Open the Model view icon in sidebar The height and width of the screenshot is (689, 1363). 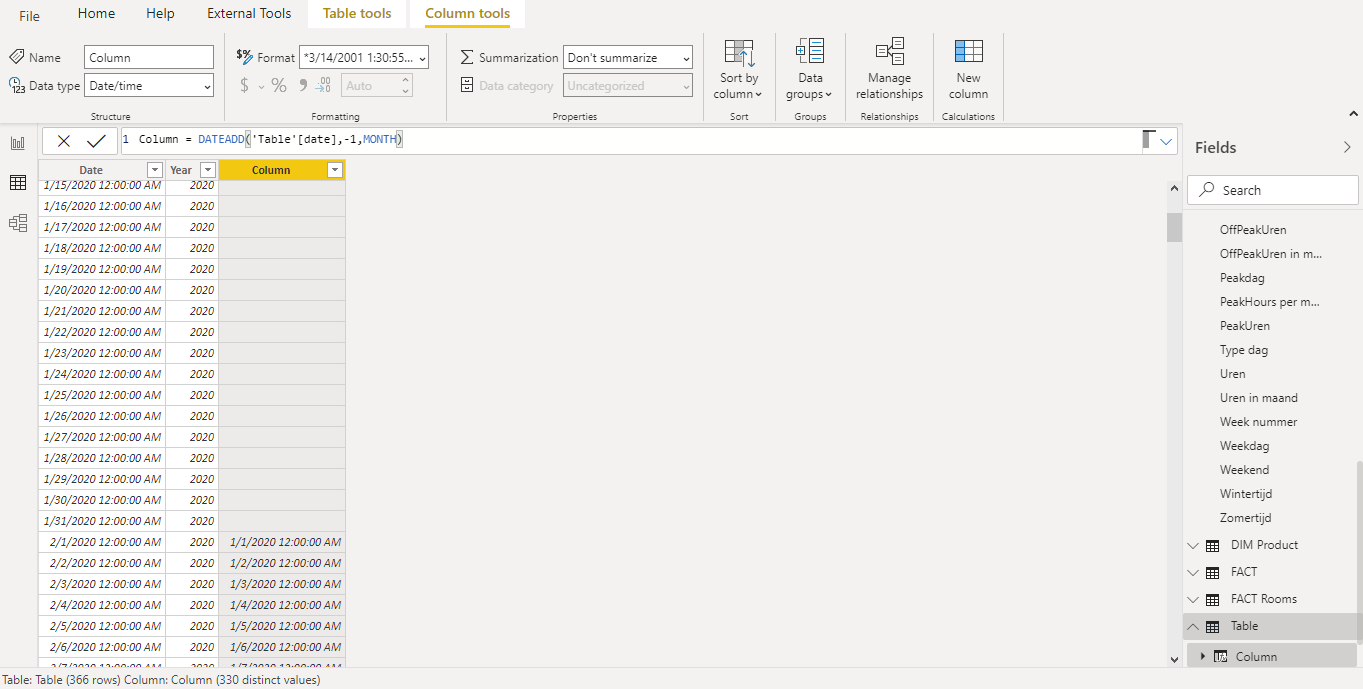tap(17, 223)
